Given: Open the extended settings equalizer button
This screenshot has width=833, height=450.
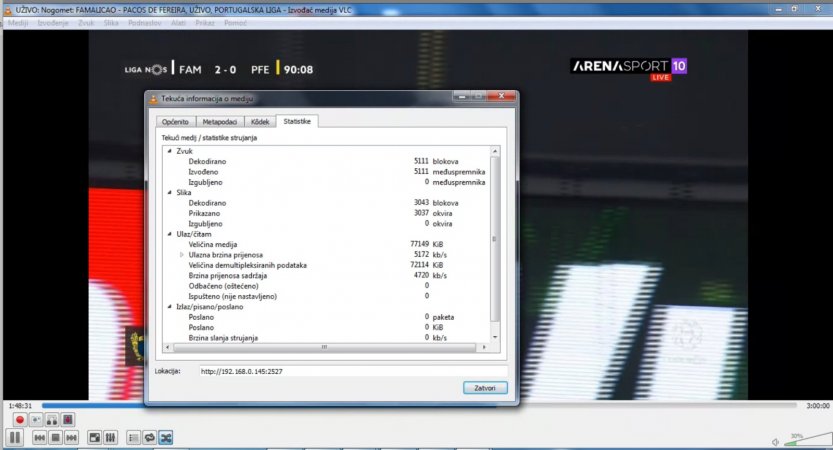Looking at the screenshot, I should tap(110, 438).
